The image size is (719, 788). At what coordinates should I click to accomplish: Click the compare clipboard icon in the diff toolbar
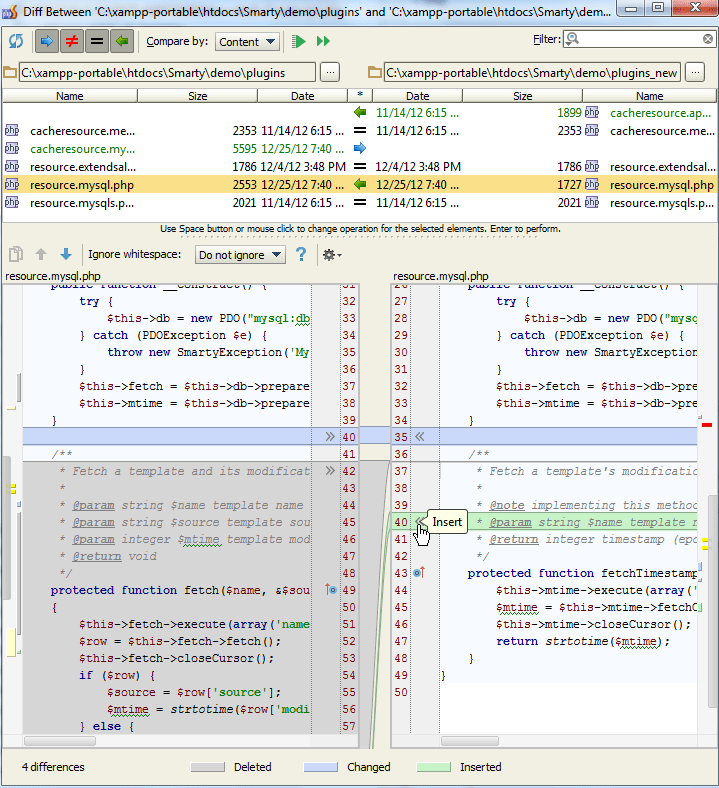pos(16,254)
